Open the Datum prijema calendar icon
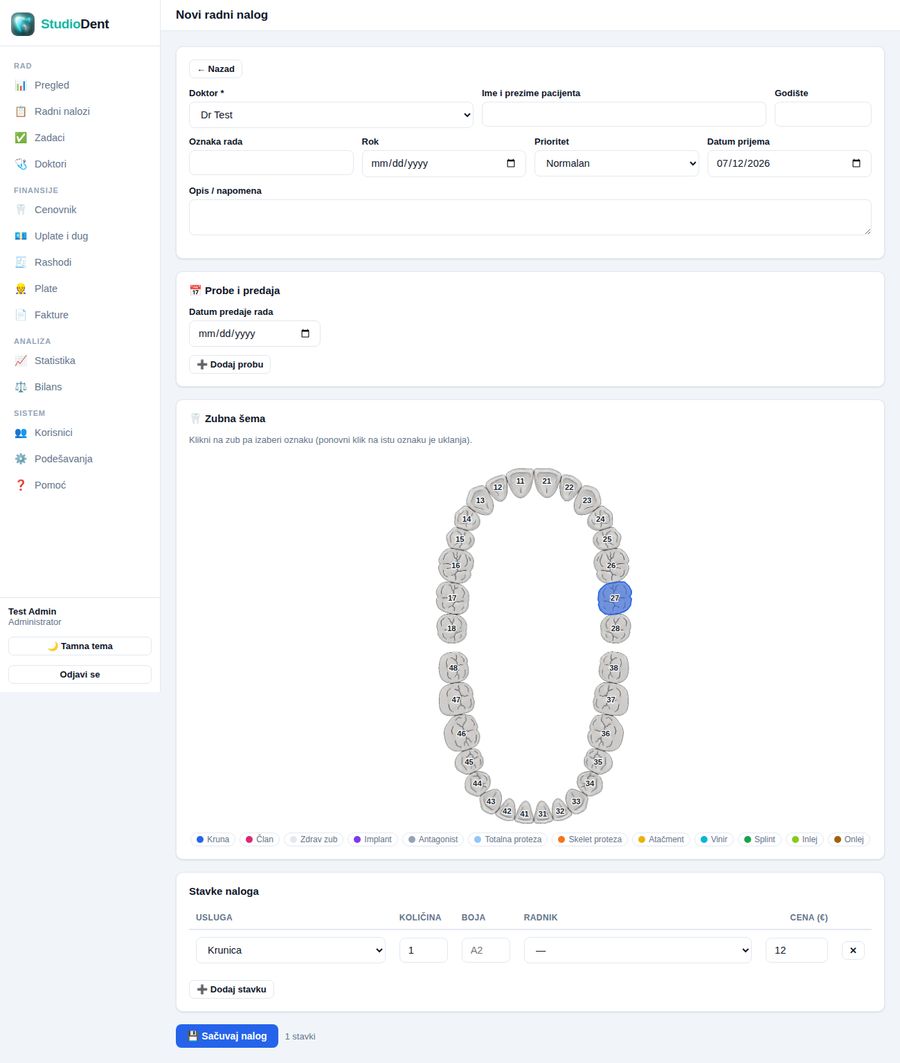900x1063 pixels. pyautogui.click(x=856, y=163)
